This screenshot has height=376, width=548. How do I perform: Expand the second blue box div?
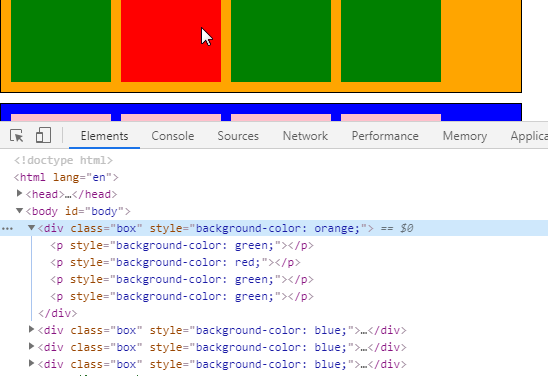tap(31, 346)
